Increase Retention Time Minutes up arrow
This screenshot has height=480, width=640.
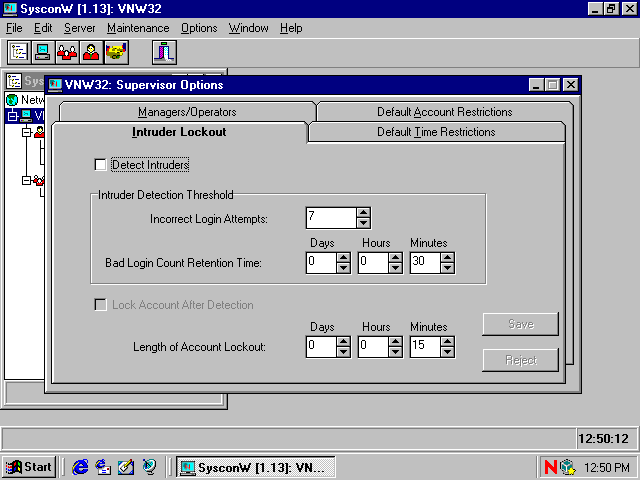pos(447,258)
